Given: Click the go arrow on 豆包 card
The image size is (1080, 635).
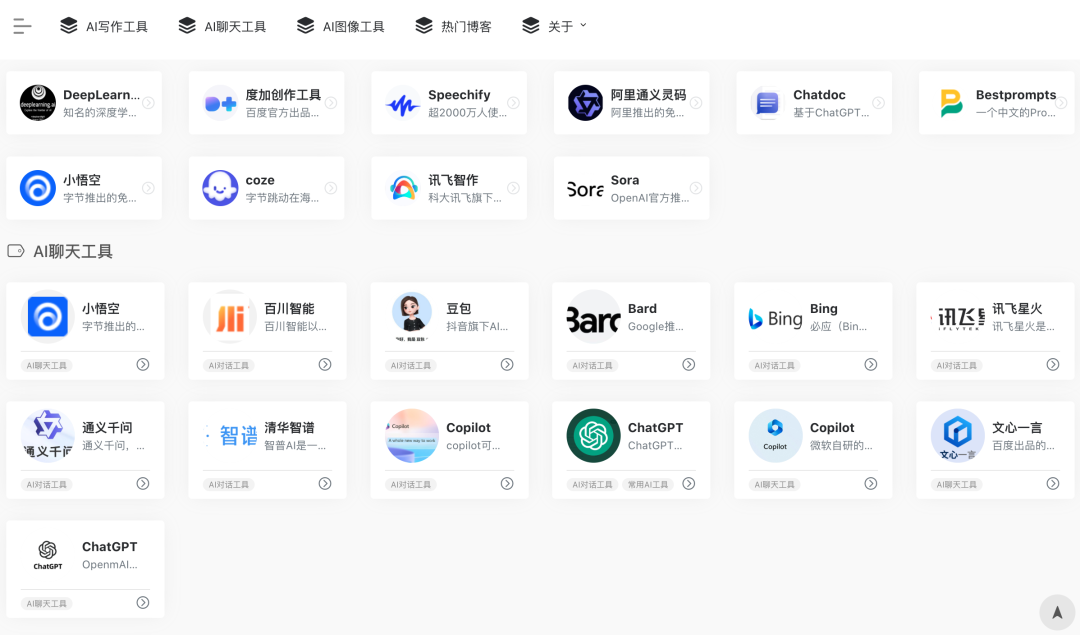Looking at the screenshot, I should point(507,364).
